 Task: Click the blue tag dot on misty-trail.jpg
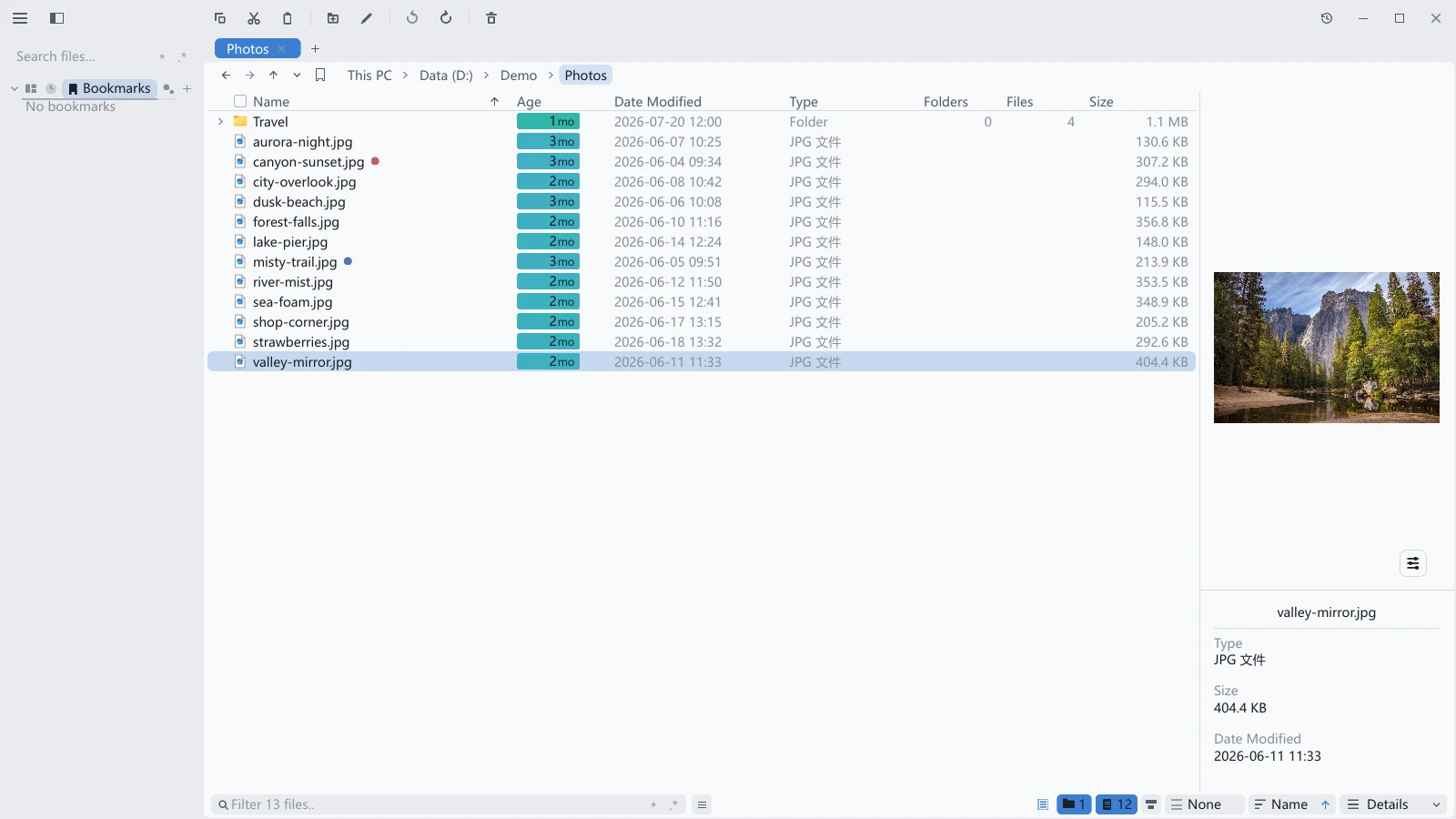point(348,261)
